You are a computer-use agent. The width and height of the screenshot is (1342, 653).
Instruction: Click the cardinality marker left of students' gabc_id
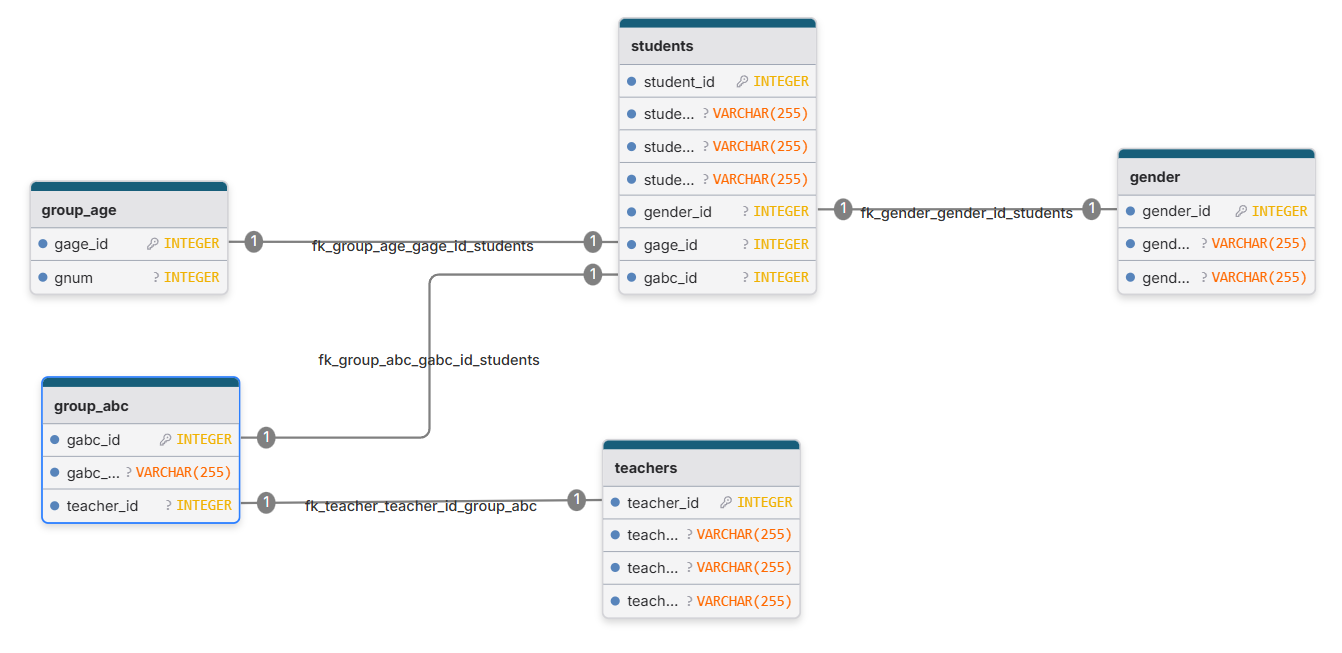click(x=593, y=274)
